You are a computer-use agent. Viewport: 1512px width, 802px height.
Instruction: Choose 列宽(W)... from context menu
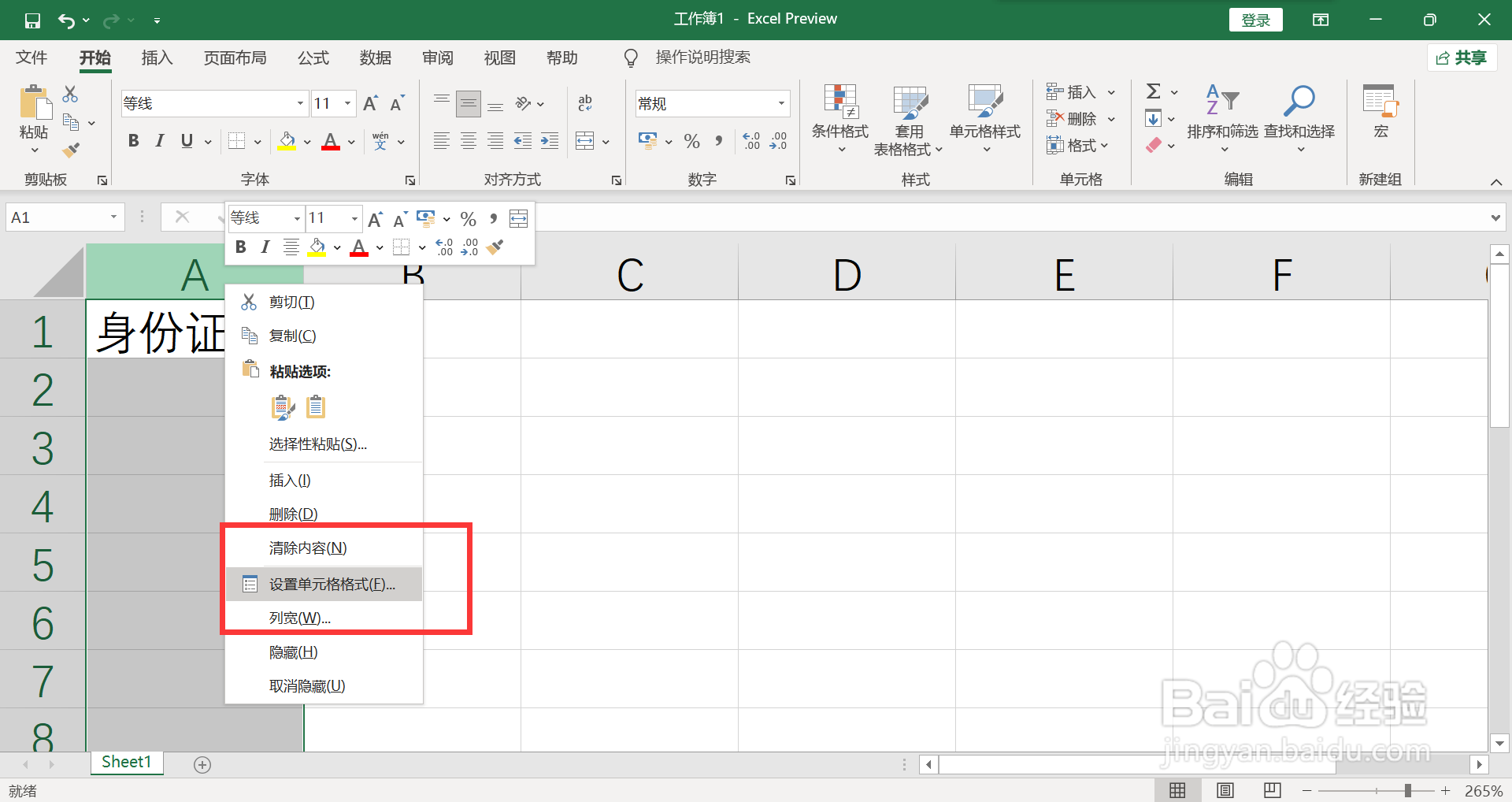(324, 618)
